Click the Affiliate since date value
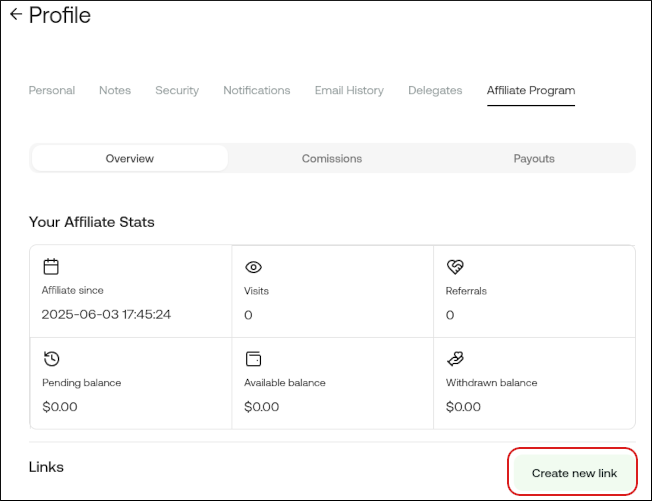This screenshot has height=501, width=652. coord(107,315)
